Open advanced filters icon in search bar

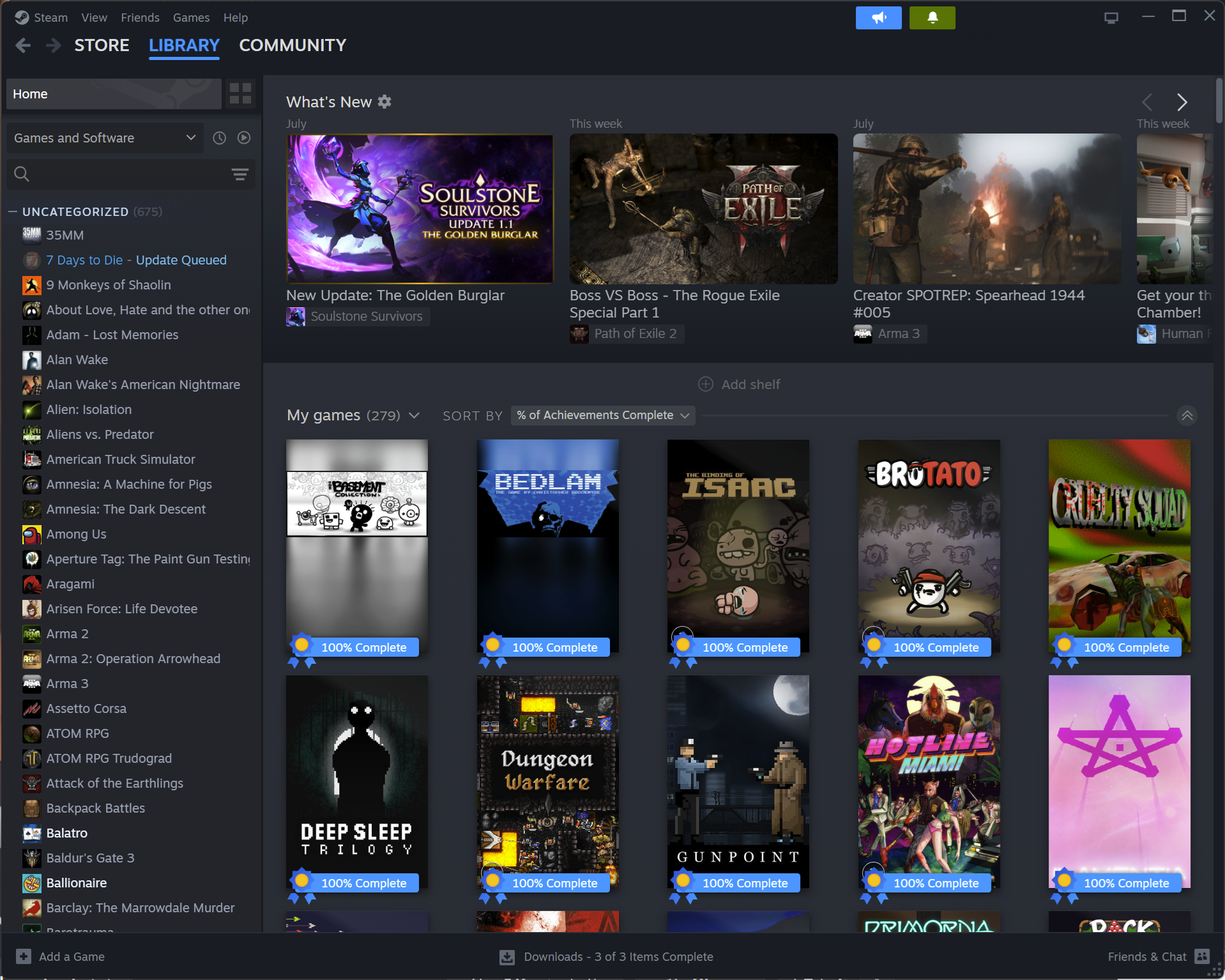click(x=240, y=174)
